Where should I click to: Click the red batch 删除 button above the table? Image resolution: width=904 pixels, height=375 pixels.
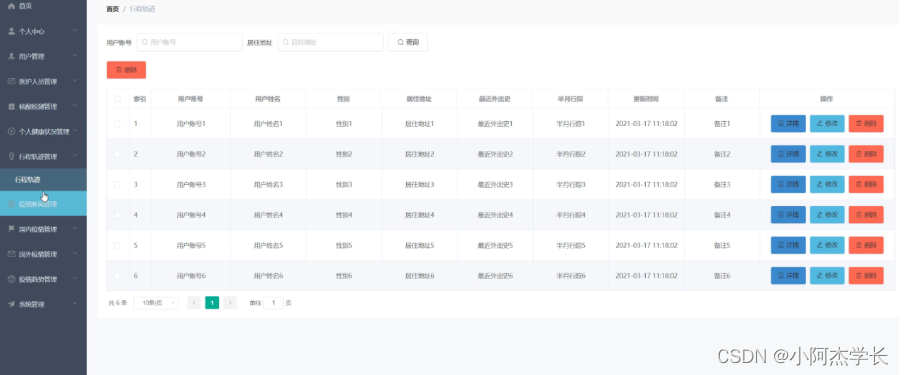126,70
